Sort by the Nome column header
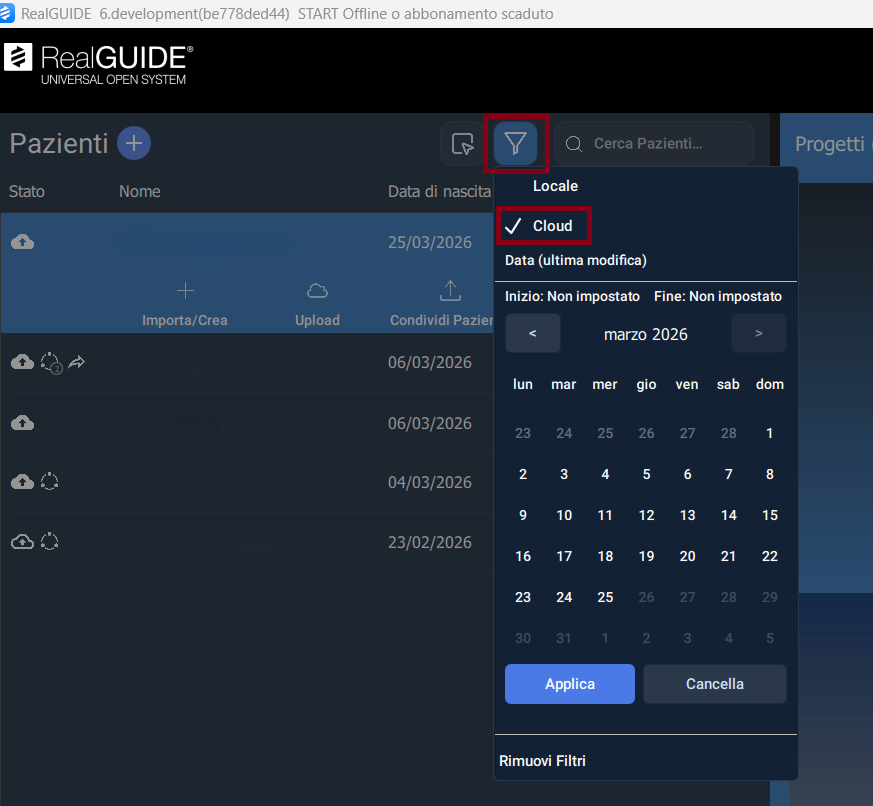 (139, 191)
